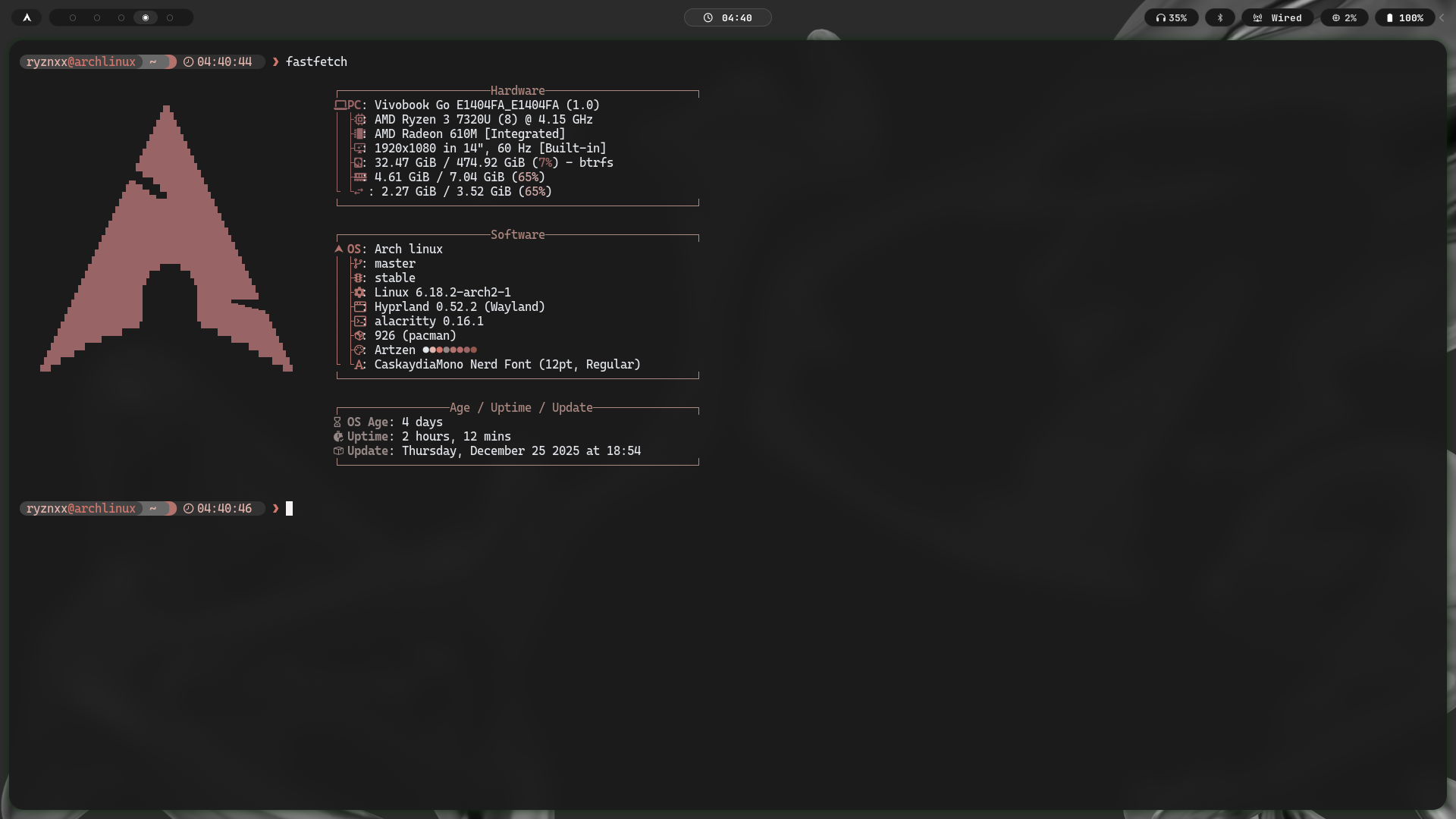Switch to the fifth workspace dot
Viewport: 1456px width, 819px height.
point(170,17)
